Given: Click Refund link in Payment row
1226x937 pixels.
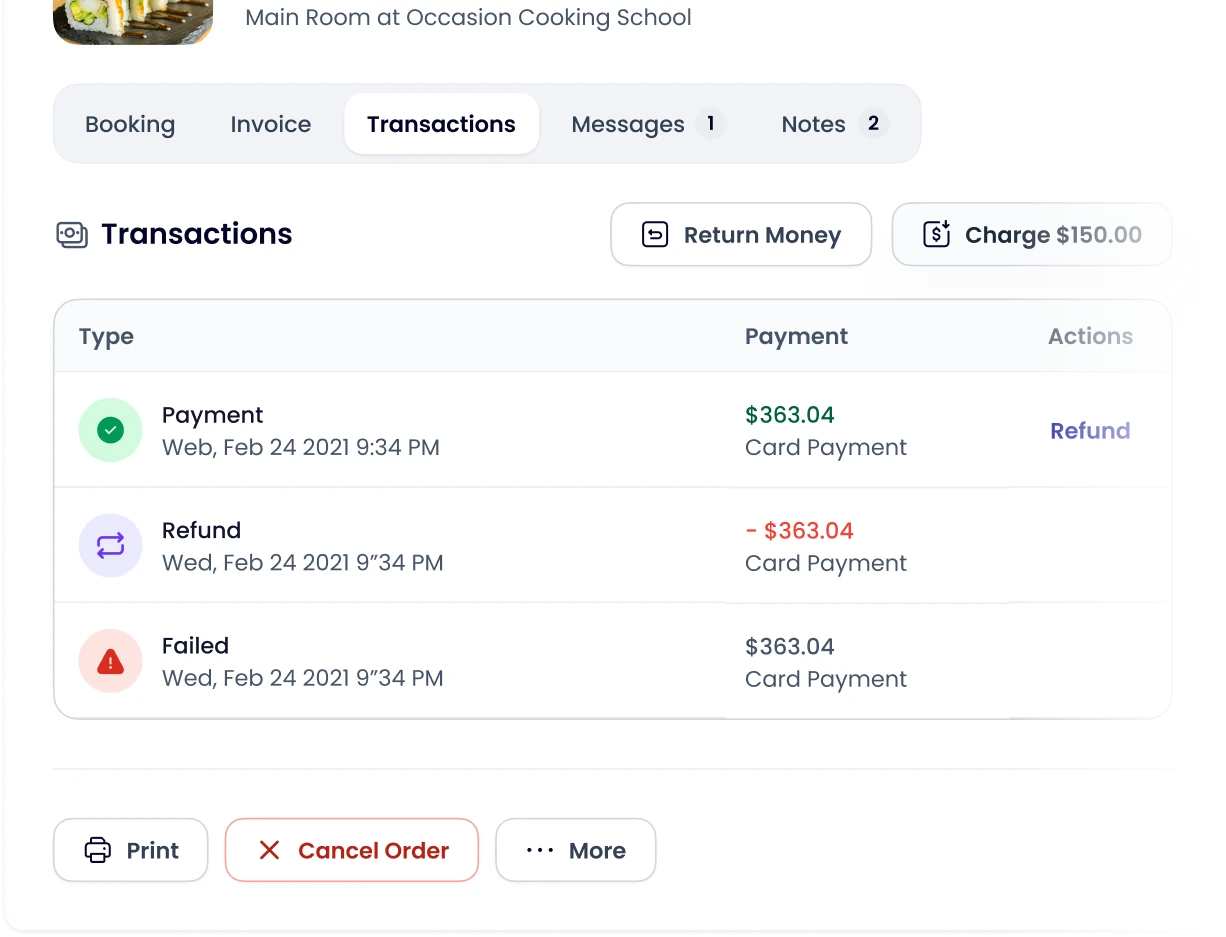Looking at the screenshot, I should (x=1090, y=431).
